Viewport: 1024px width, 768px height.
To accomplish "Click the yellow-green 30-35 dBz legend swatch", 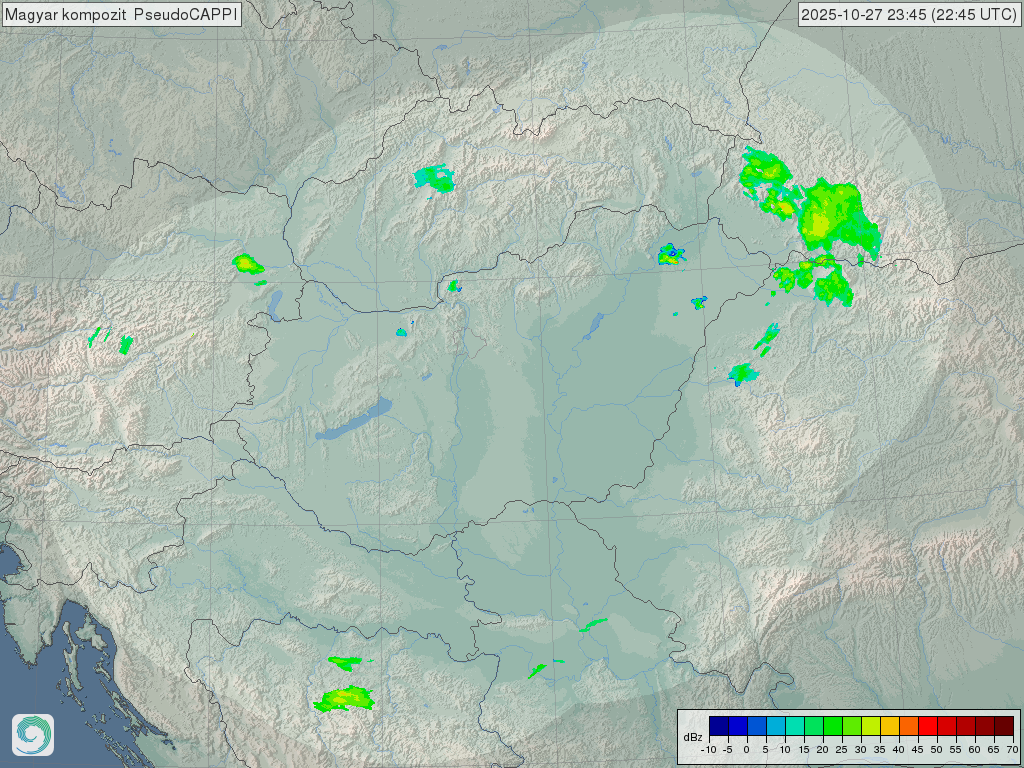I will pos(871,725).
